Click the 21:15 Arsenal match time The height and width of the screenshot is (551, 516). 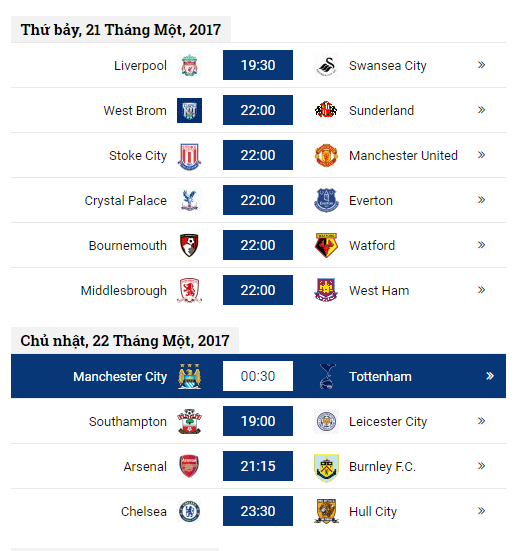[x=258, y=466]
